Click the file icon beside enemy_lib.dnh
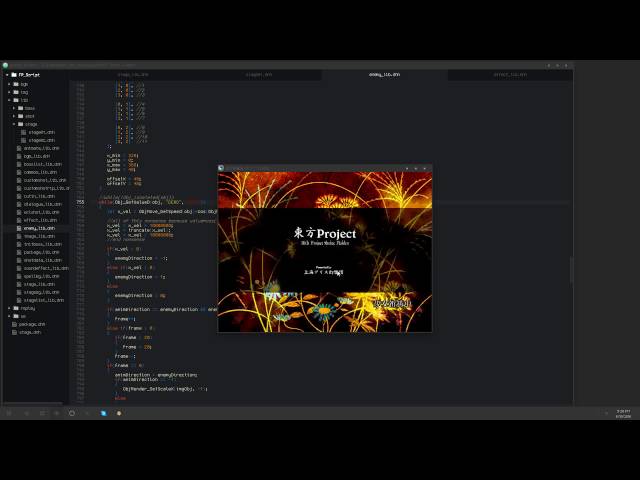 click(x=19, y=228)
